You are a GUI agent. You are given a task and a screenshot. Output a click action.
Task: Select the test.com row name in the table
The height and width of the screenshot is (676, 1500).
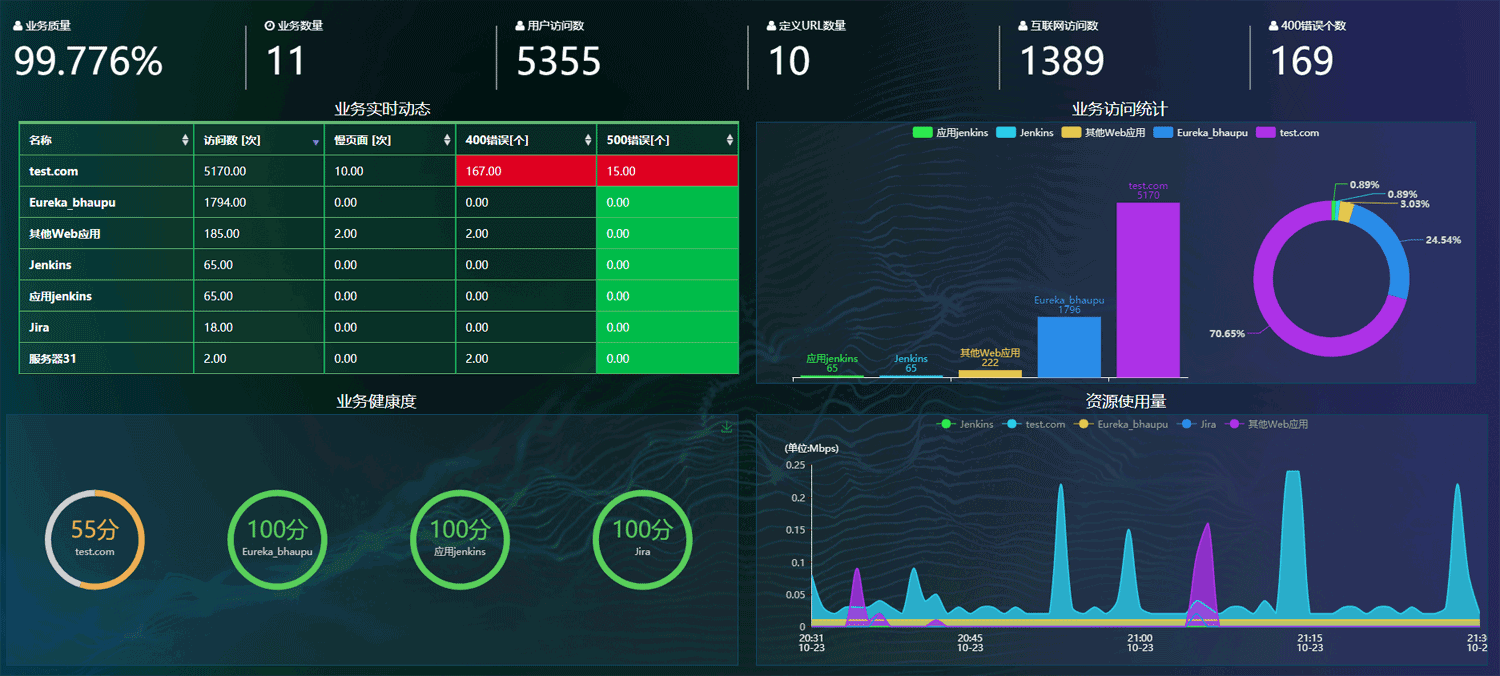(54, 172)
